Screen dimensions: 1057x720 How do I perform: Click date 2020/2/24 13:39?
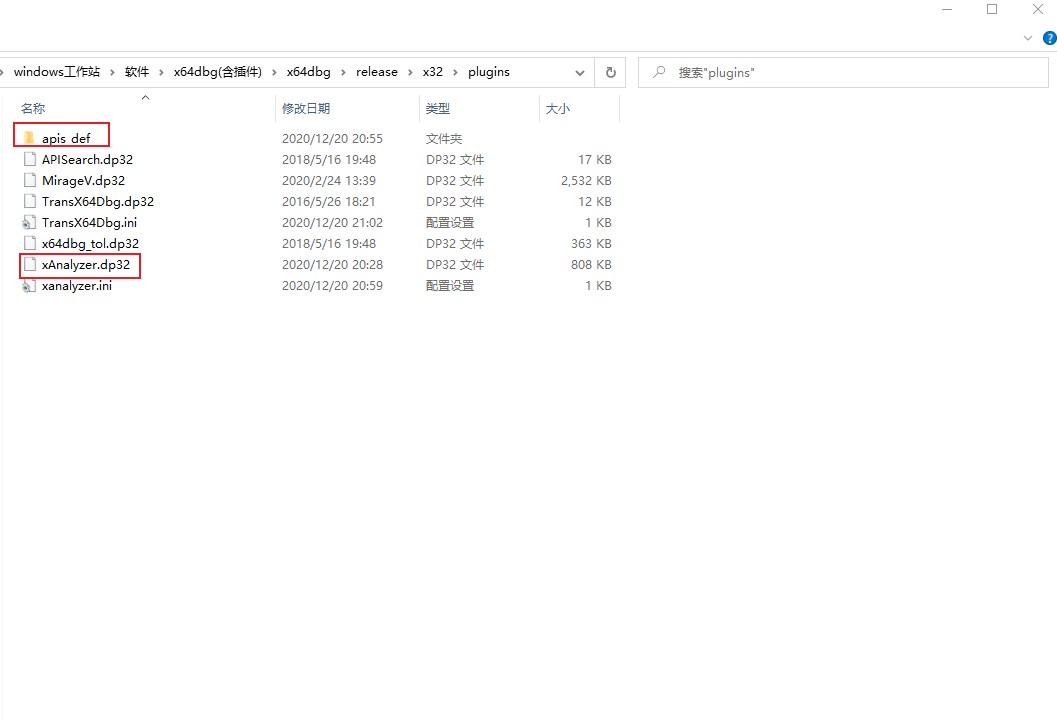pyautogui.click(x=329, y=180)
